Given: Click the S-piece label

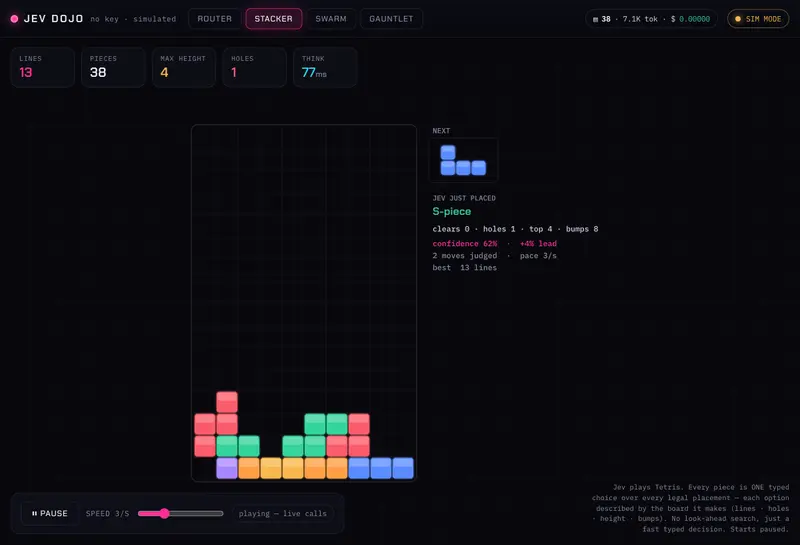Looking at the screenshot, I should point(452,211).
